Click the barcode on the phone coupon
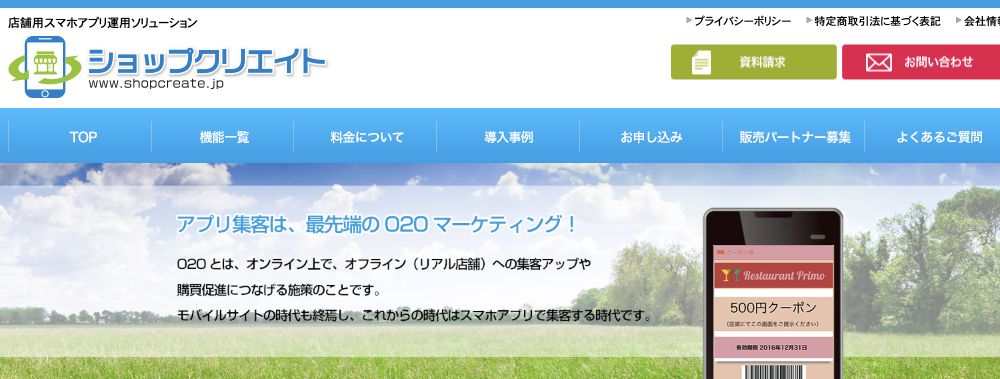This screenshot has width=1000, height=379. [774, 372]
